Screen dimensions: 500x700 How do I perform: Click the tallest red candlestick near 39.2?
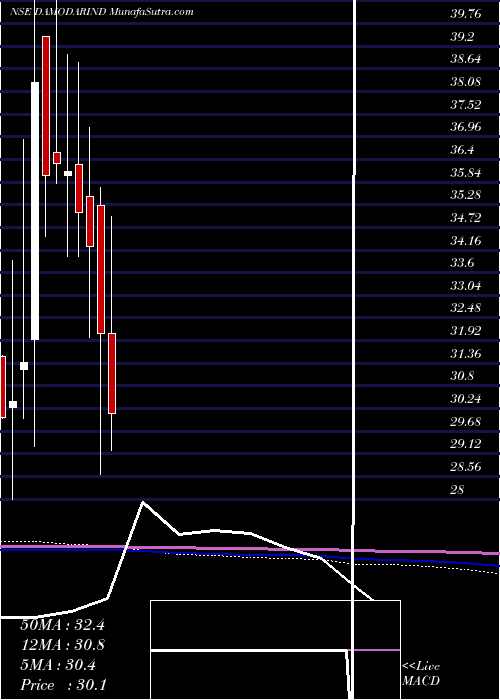click(x=46, y=106)
